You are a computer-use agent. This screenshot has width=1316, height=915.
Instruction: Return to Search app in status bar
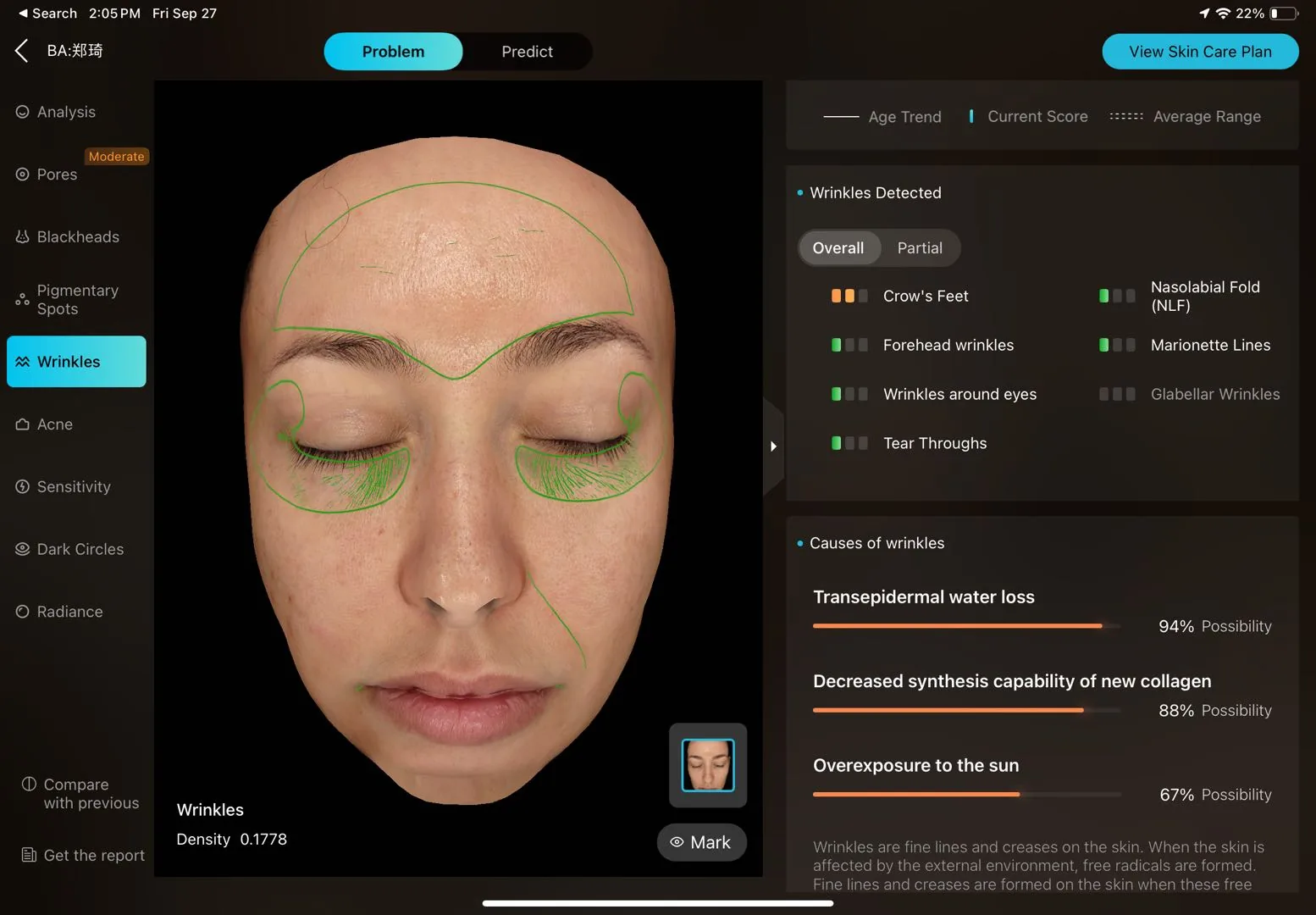tap(47, 14)
